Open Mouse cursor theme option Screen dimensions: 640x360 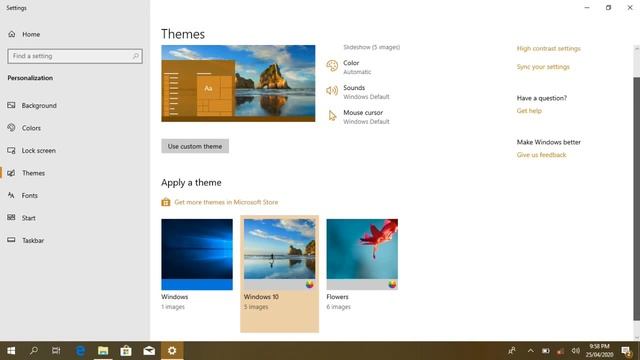(366, 117)
